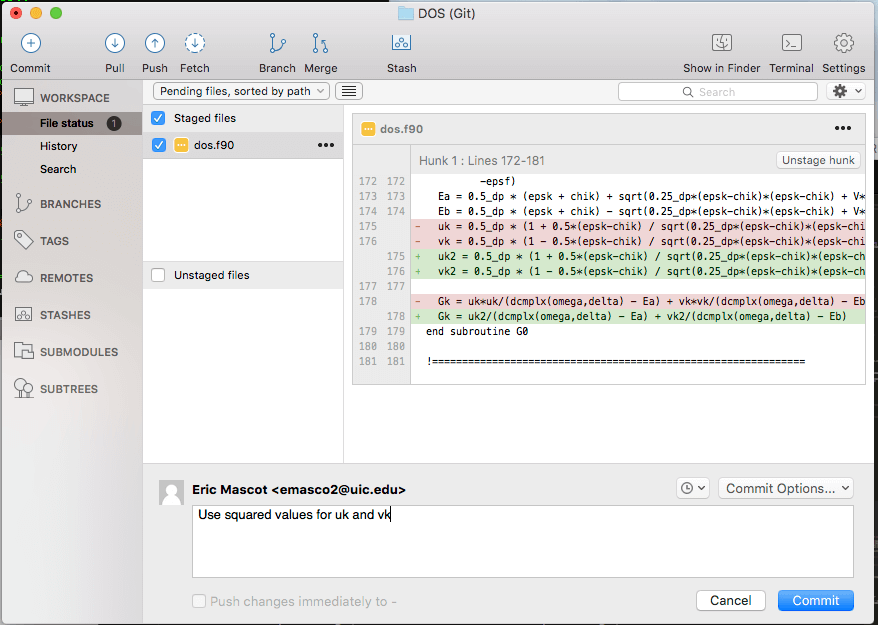The image size is (878, 625).
Task: Enable Push changes immediately checkbox
Action: 199,601
